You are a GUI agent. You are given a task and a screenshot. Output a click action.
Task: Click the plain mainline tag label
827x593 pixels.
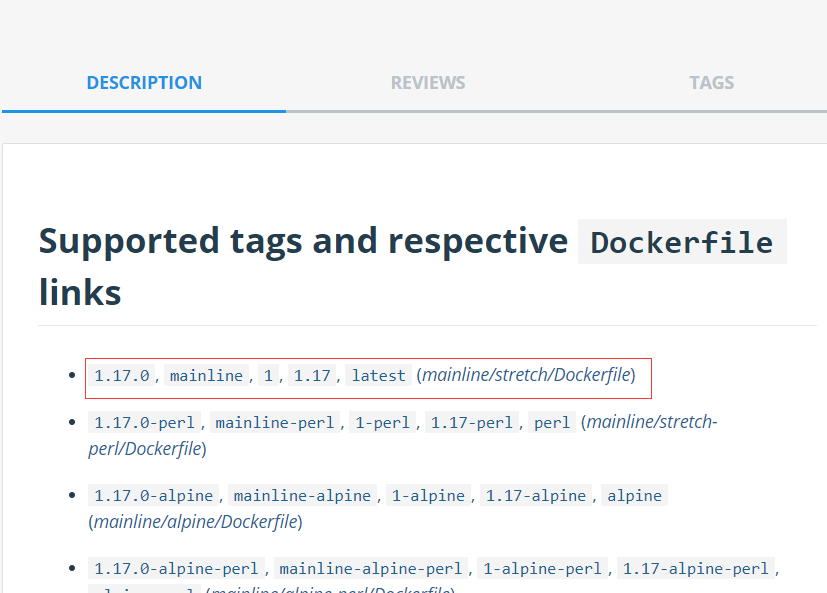[206, 376]
